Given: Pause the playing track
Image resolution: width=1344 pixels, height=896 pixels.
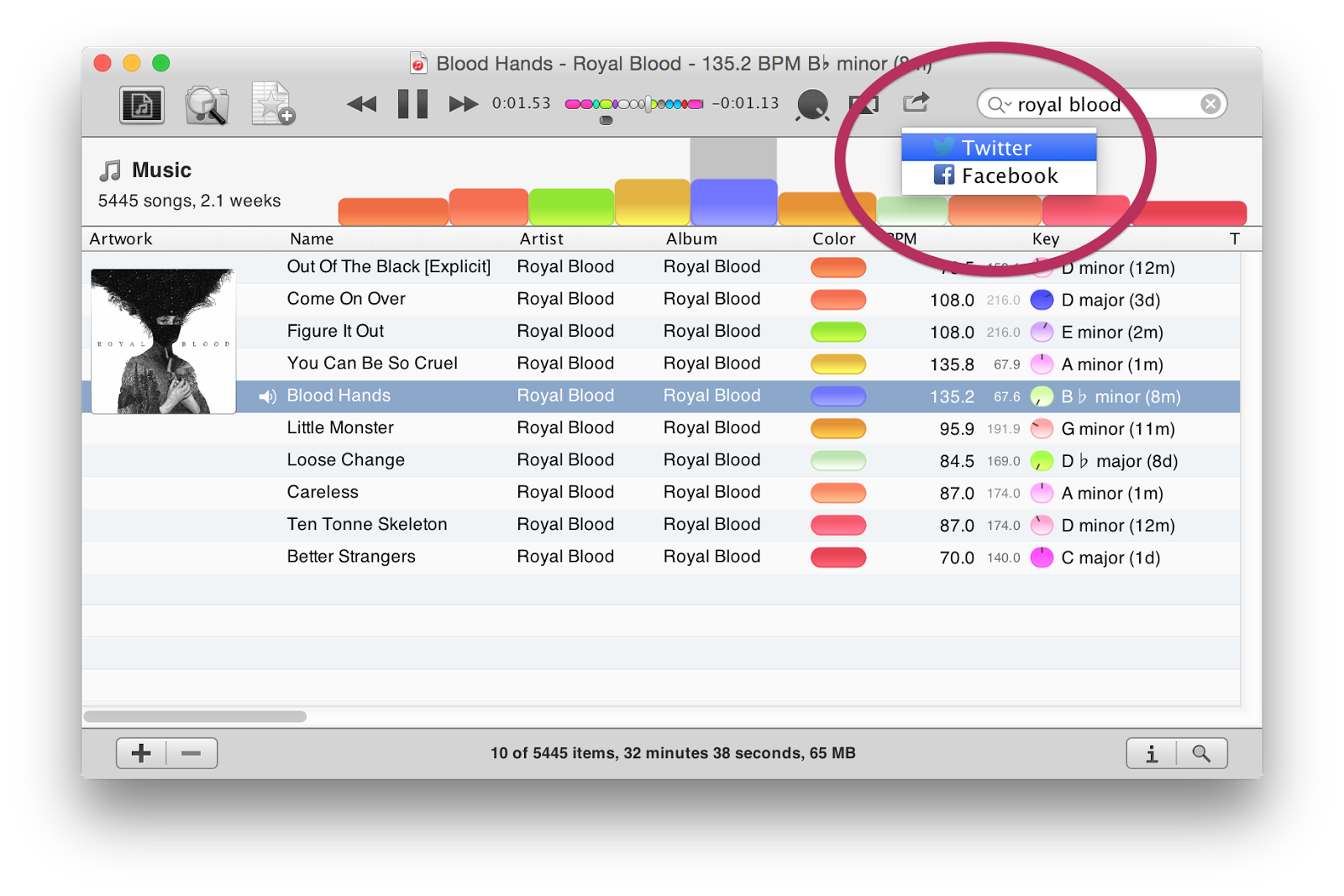Looking at the screenshot, I should click(x=412, y=104).
